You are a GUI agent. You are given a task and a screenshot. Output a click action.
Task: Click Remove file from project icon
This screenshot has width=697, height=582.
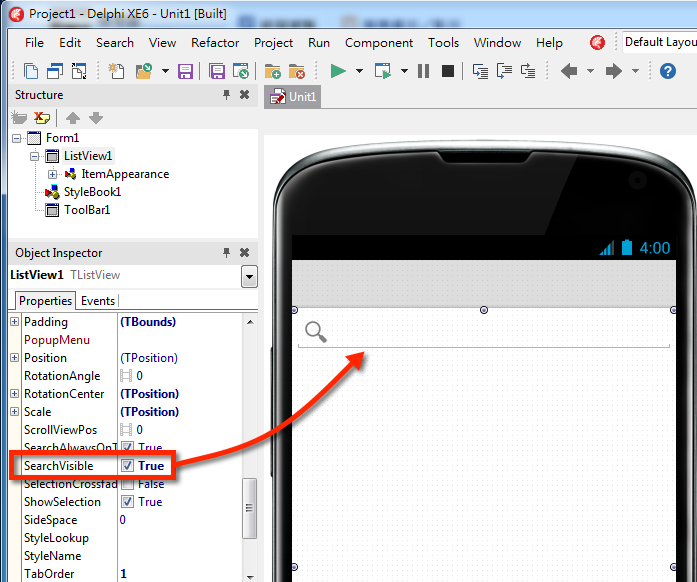[296, 71]
